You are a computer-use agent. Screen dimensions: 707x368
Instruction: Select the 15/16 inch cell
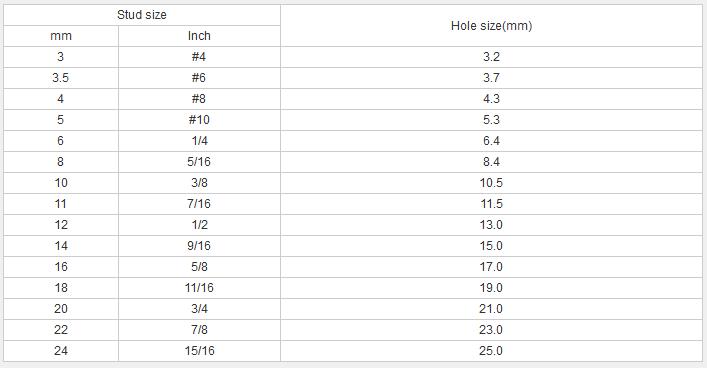click(x=199, y=351)
